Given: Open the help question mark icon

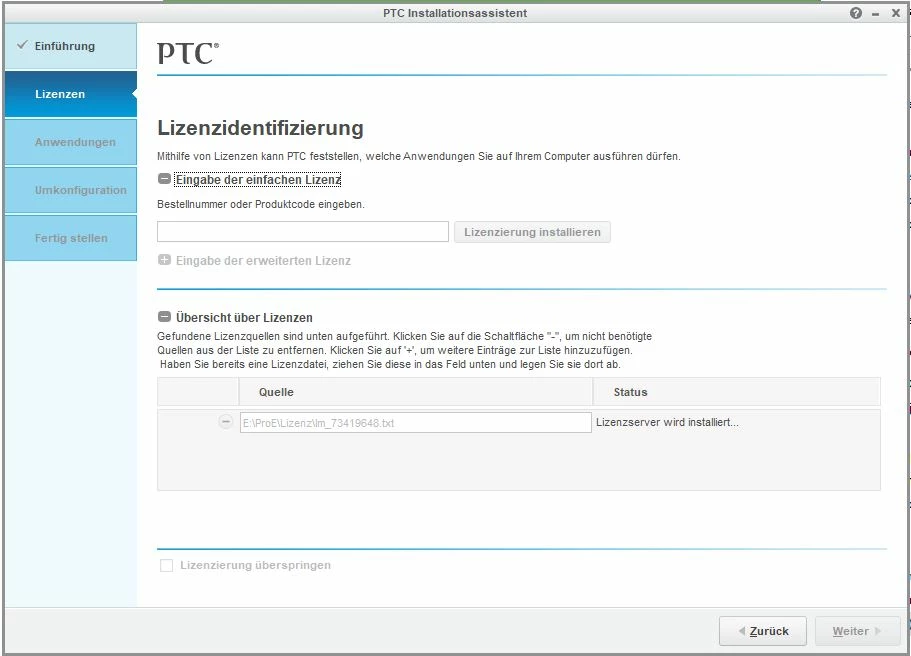Looking at the screenshot, I should (x=856, y=13).
